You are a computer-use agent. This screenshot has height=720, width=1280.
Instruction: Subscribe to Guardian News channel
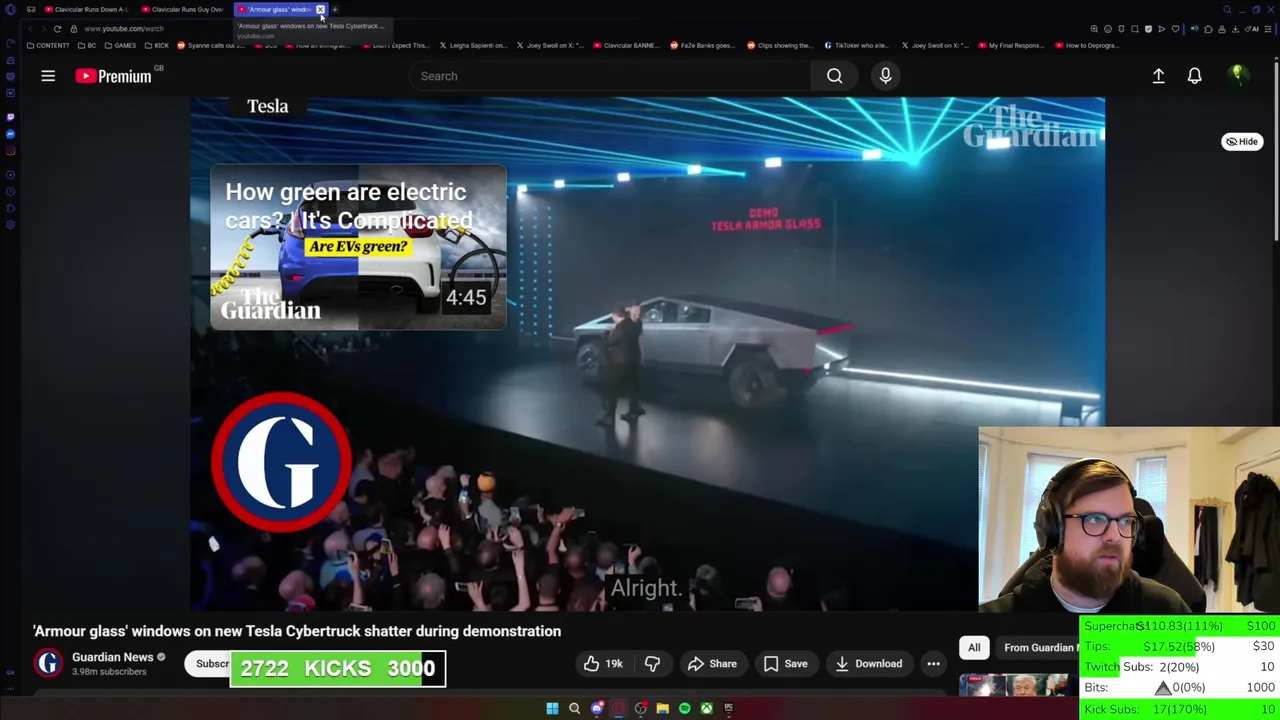(x=210, y=664)
